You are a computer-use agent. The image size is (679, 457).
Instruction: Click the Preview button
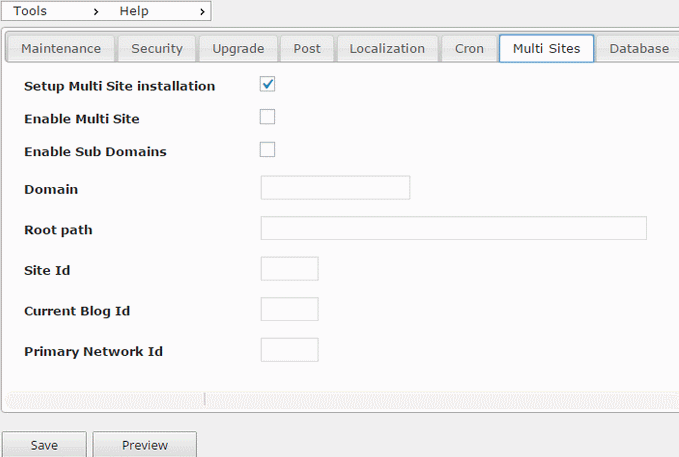(145, 445)
